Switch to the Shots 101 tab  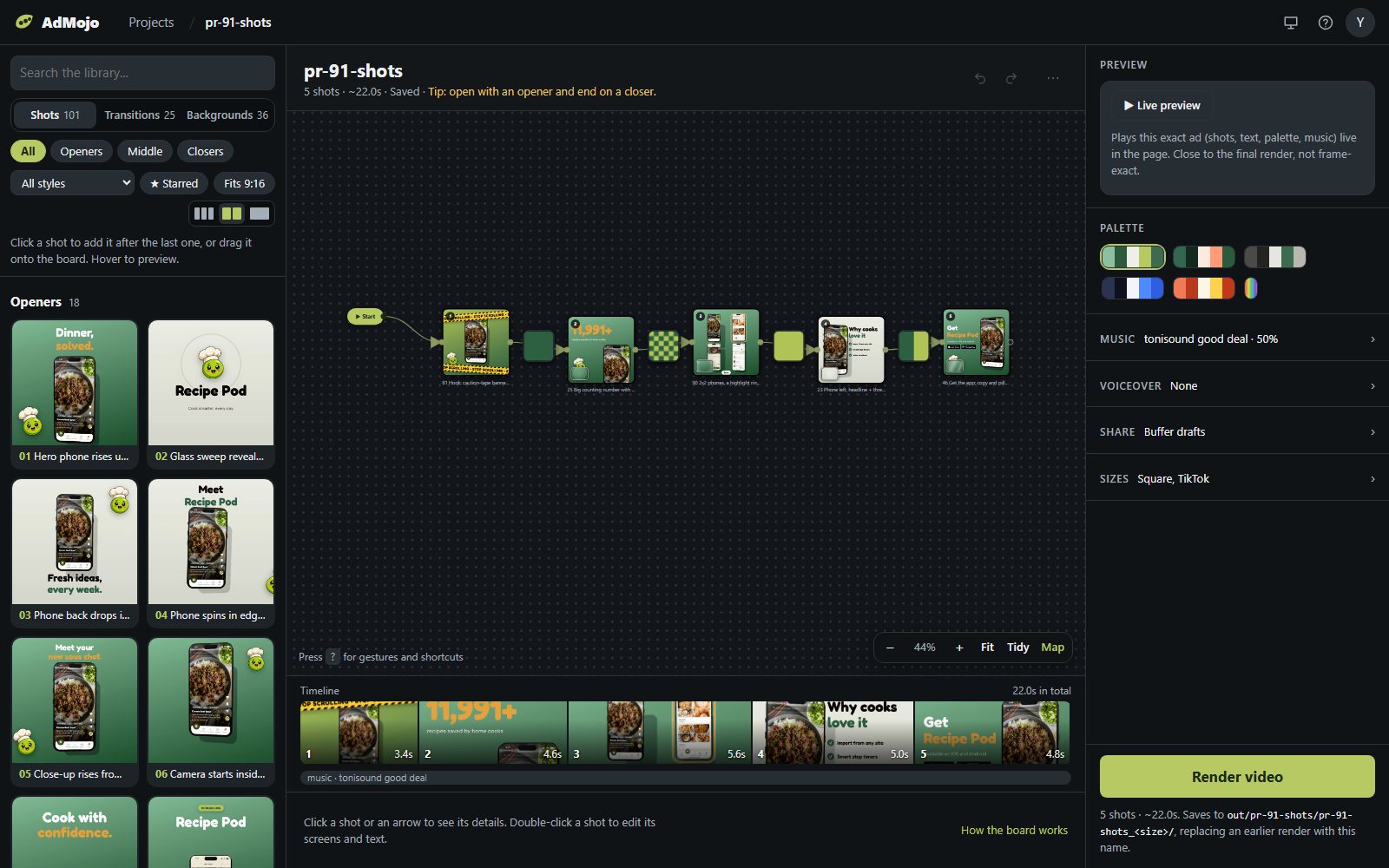click(x=54, y=115)
